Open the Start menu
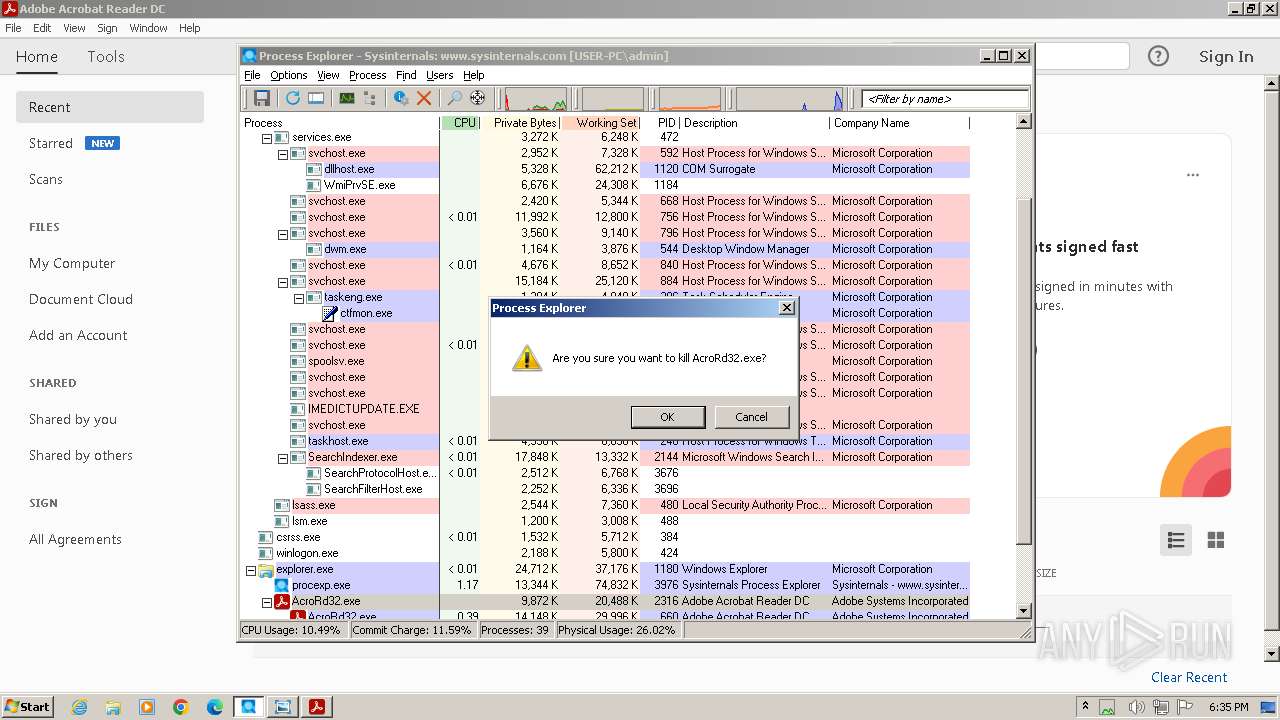 coord(27,707)
